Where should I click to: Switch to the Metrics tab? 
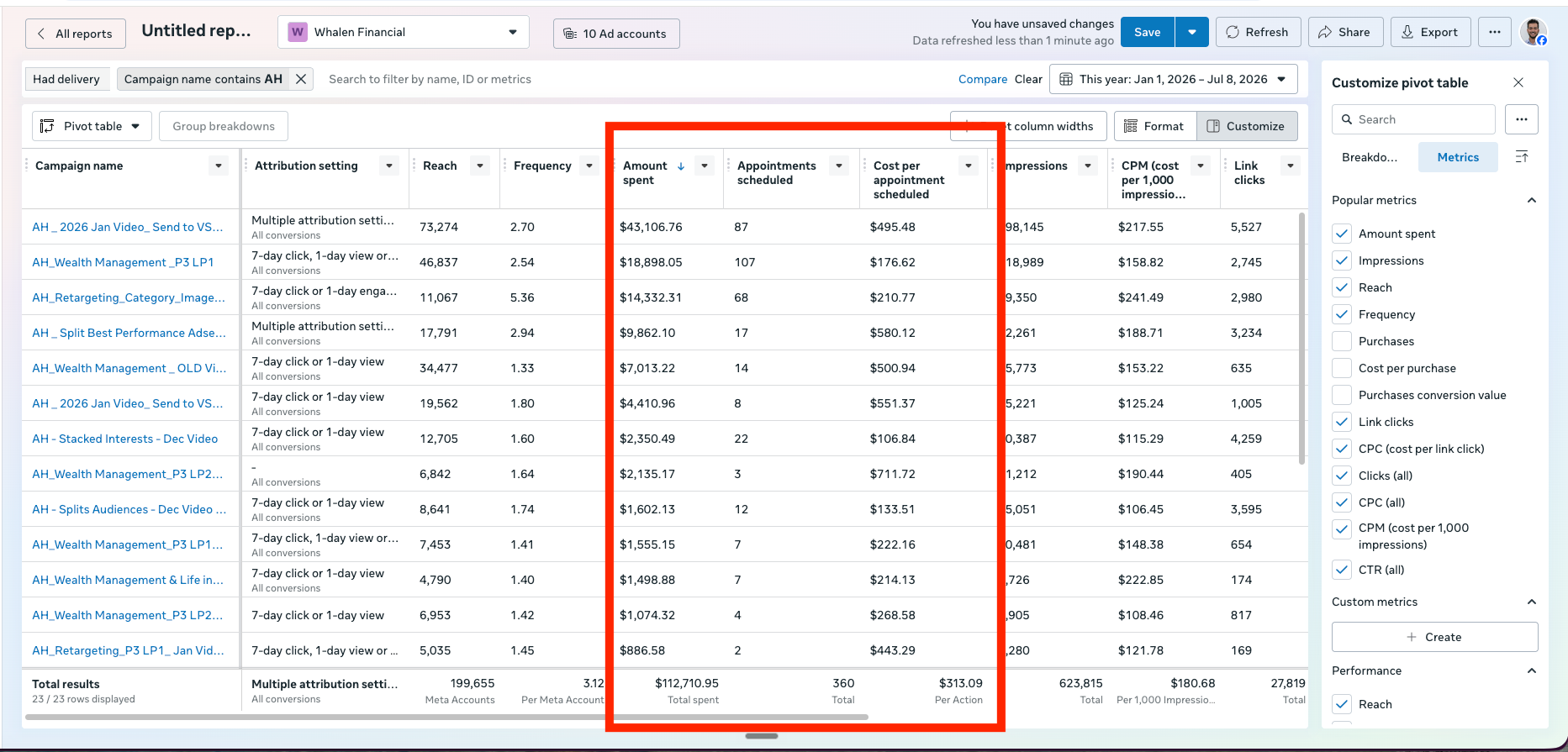(x=1458, y=157)
